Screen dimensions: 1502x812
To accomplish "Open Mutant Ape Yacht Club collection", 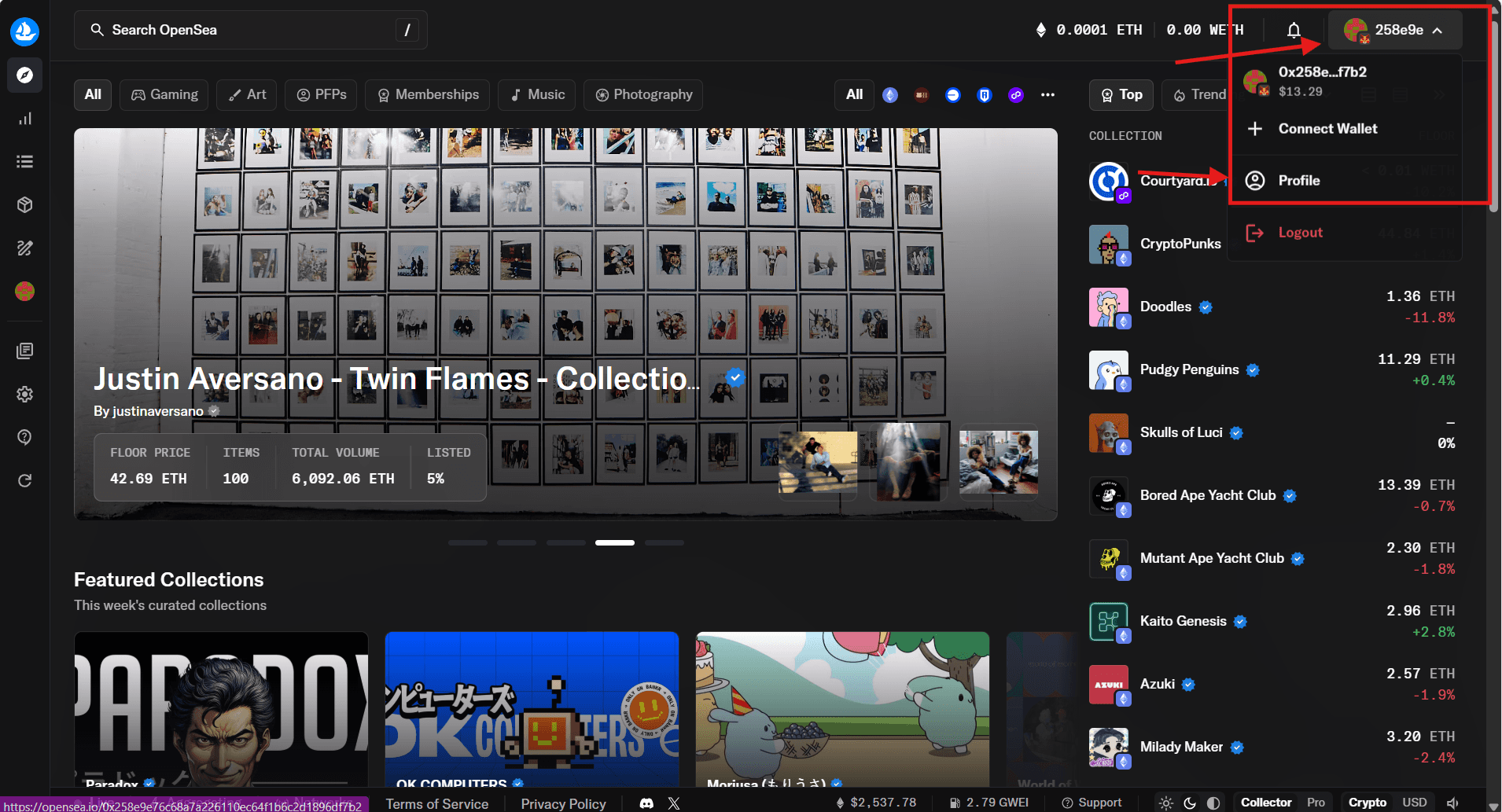I will 1272,559.
